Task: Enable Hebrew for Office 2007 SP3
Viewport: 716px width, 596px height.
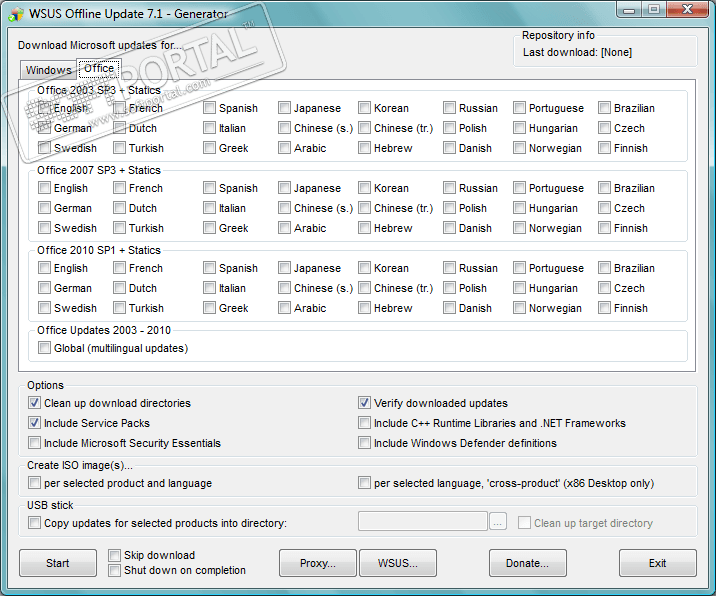Action: pos(364,227)
